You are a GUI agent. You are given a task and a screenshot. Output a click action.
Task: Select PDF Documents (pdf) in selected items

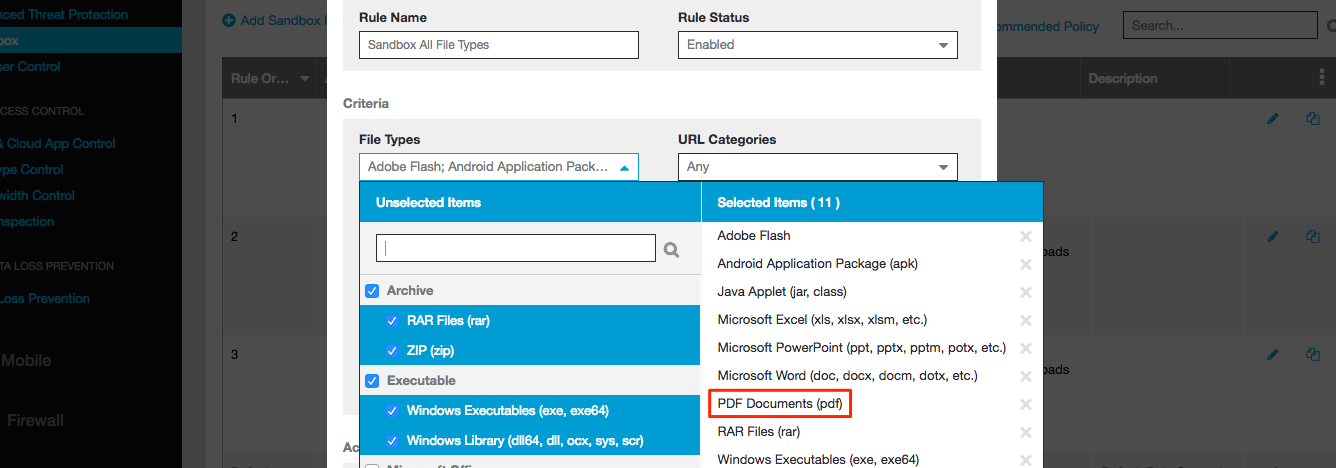(x=780, y=404)
